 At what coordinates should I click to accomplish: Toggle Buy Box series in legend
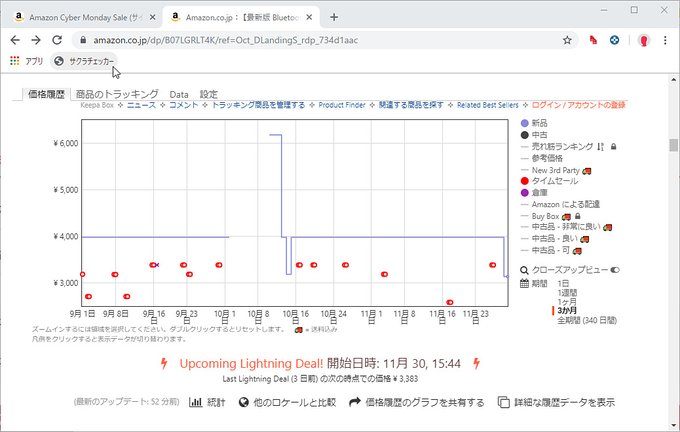546,216
